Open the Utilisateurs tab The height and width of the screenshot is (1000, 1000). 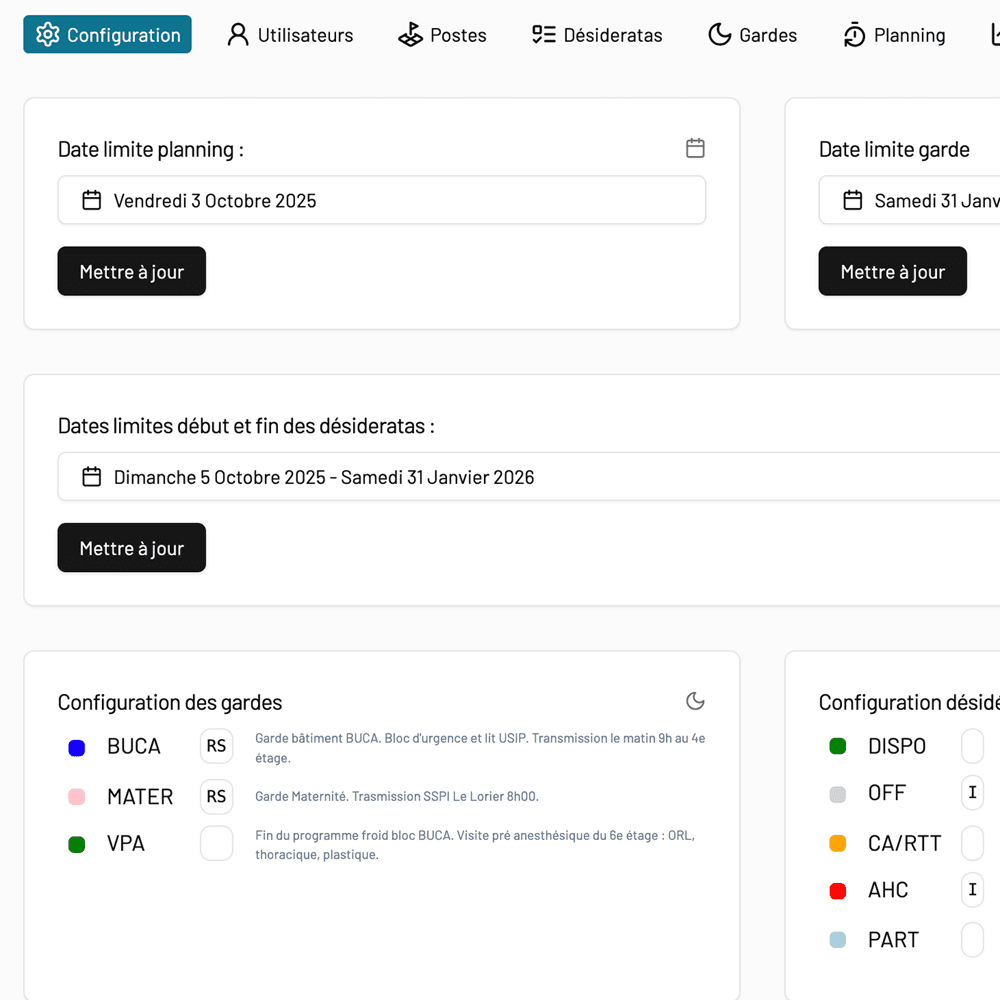[x=290, y=35]
